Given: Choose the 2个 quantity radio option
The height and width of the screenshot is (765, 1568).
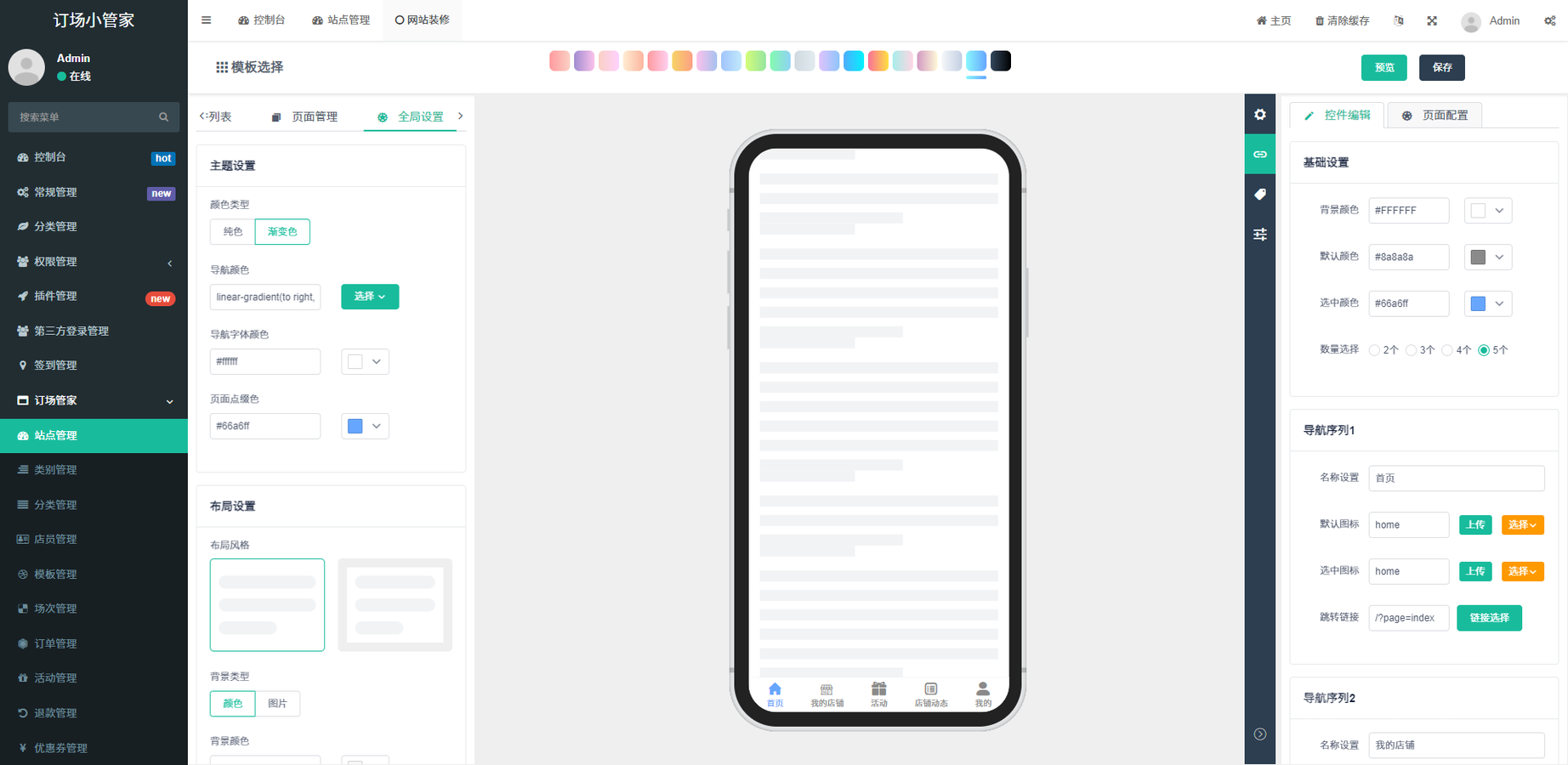Looking at the screenshot, I should click(x=1375, y=350).
